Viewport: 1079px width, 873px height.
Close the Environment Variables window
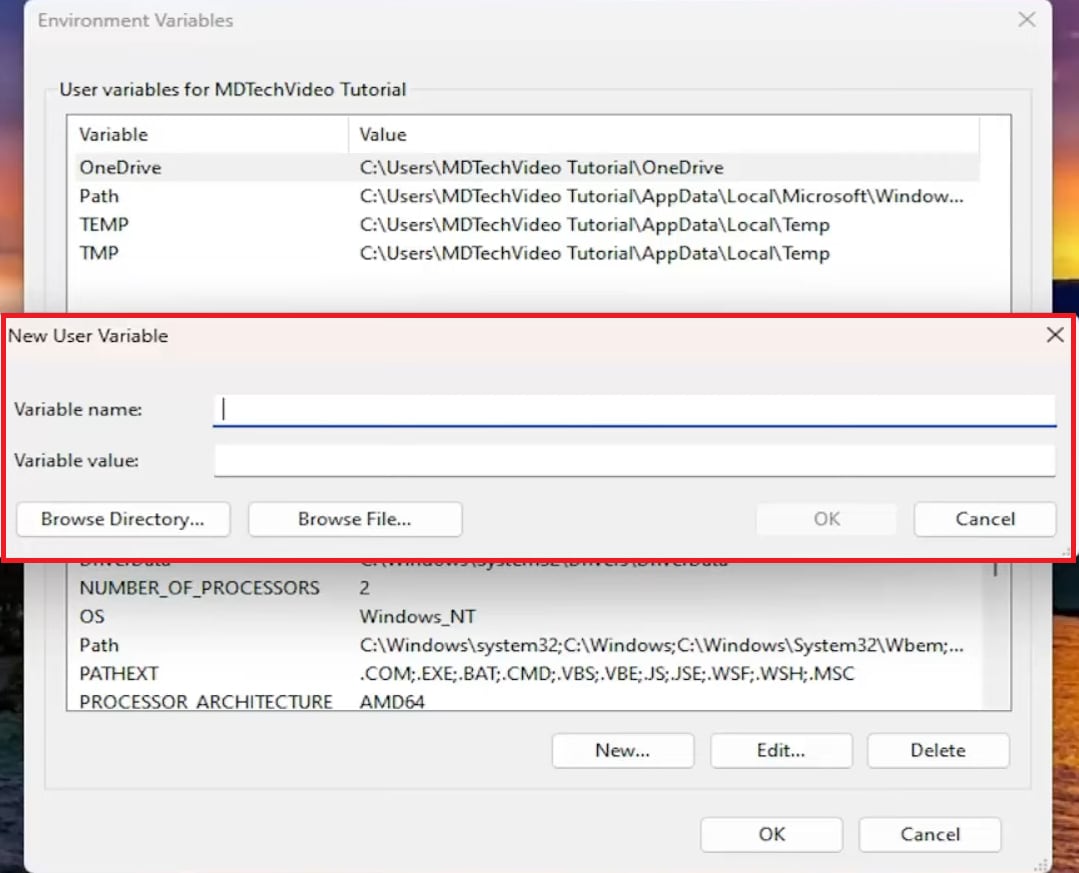click(x=1027, y=20)
